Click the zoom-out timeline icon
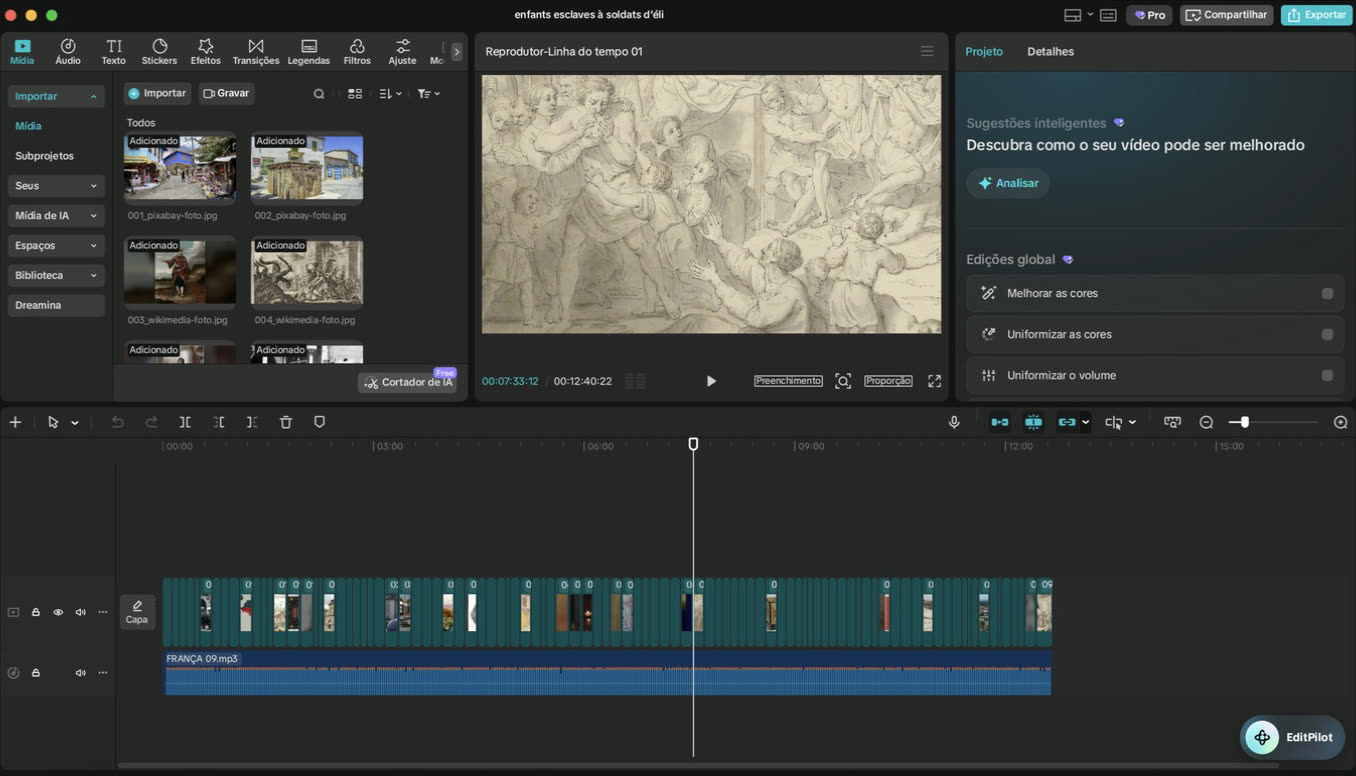 pyautogui.click(x=1206, y=422)
